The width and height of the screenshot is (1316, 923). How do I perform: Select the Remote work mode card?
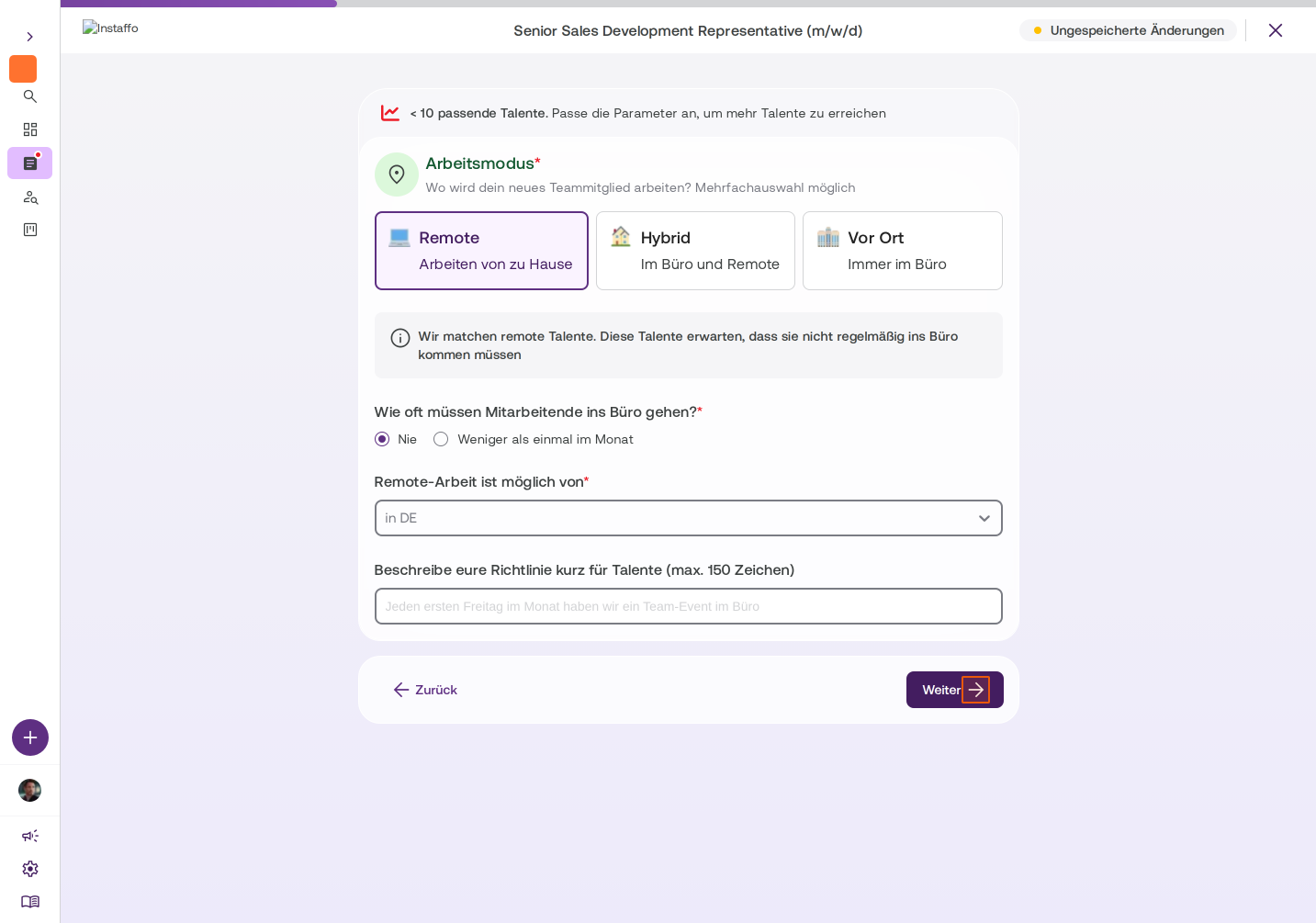click(481, 251)
